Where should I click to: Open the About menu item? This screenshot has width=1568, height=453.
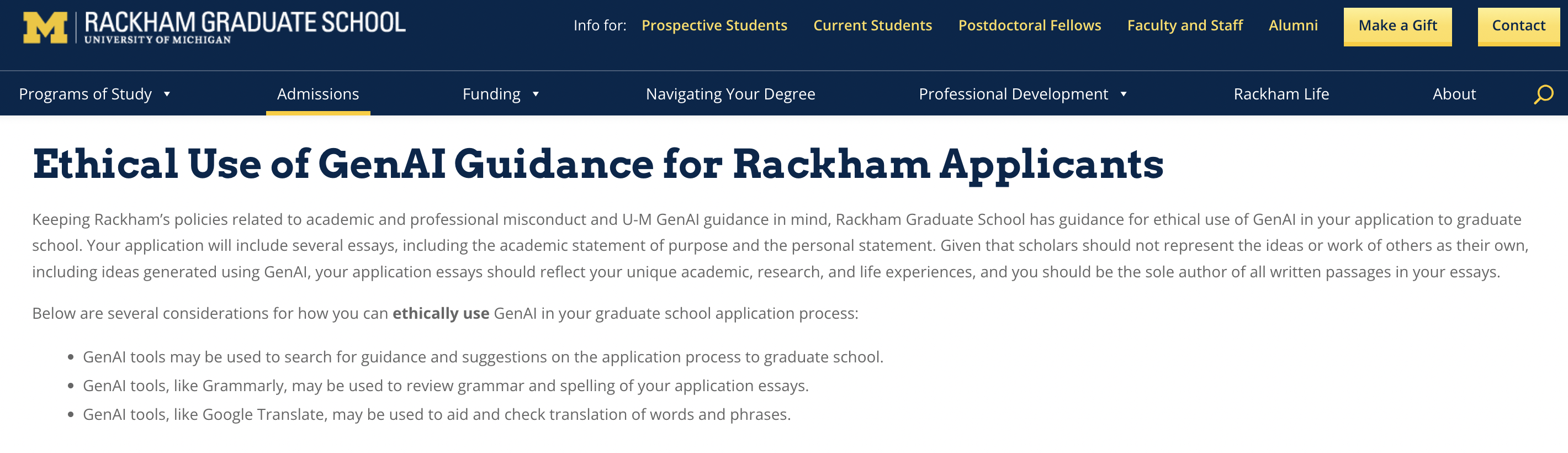[x=1454, y=94]
